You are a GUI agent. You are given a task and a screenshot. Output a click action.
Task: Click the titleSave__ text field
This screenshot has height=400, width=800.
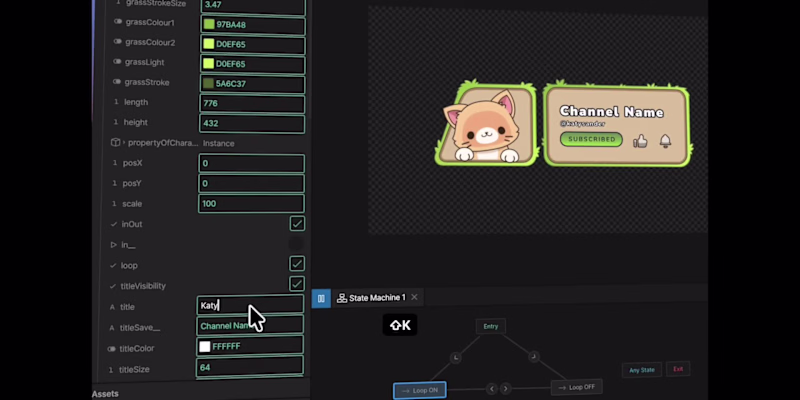[x=250, y=326]
